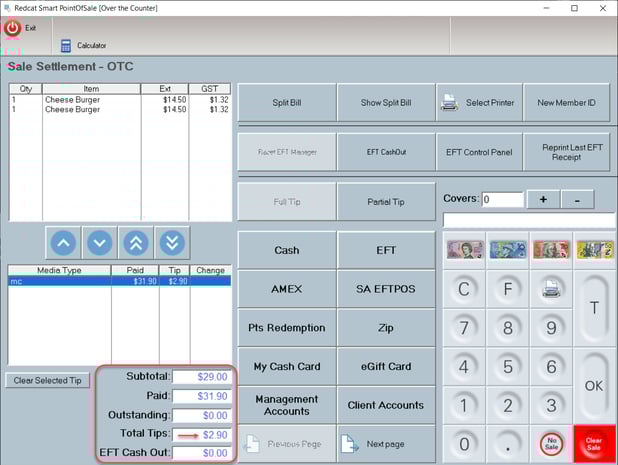Tap keypad digit 6
Viewport: 618px width, 465px height.
tap(551, 366)
